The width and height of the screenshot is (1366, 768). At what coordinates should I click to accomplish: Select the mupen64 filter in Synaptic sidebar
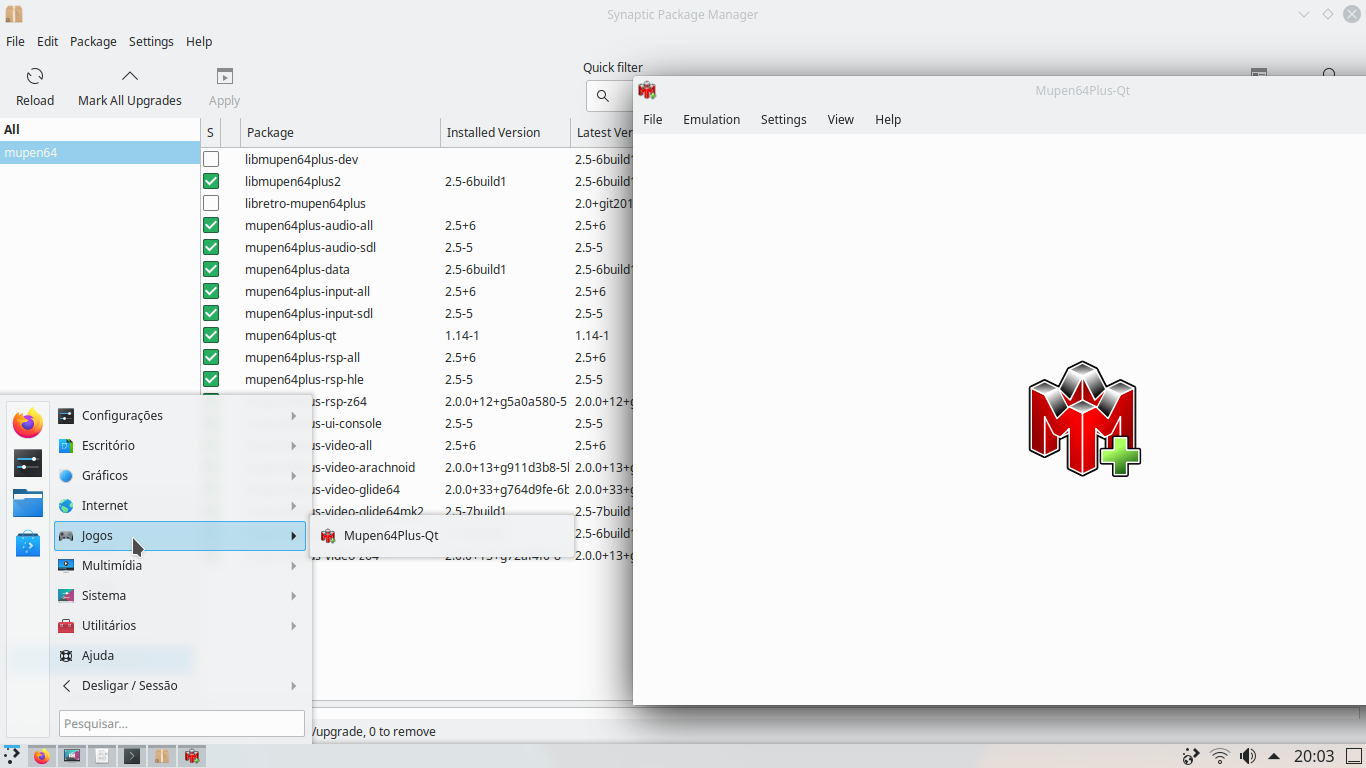pyautogui.click(x=100, y=152)
